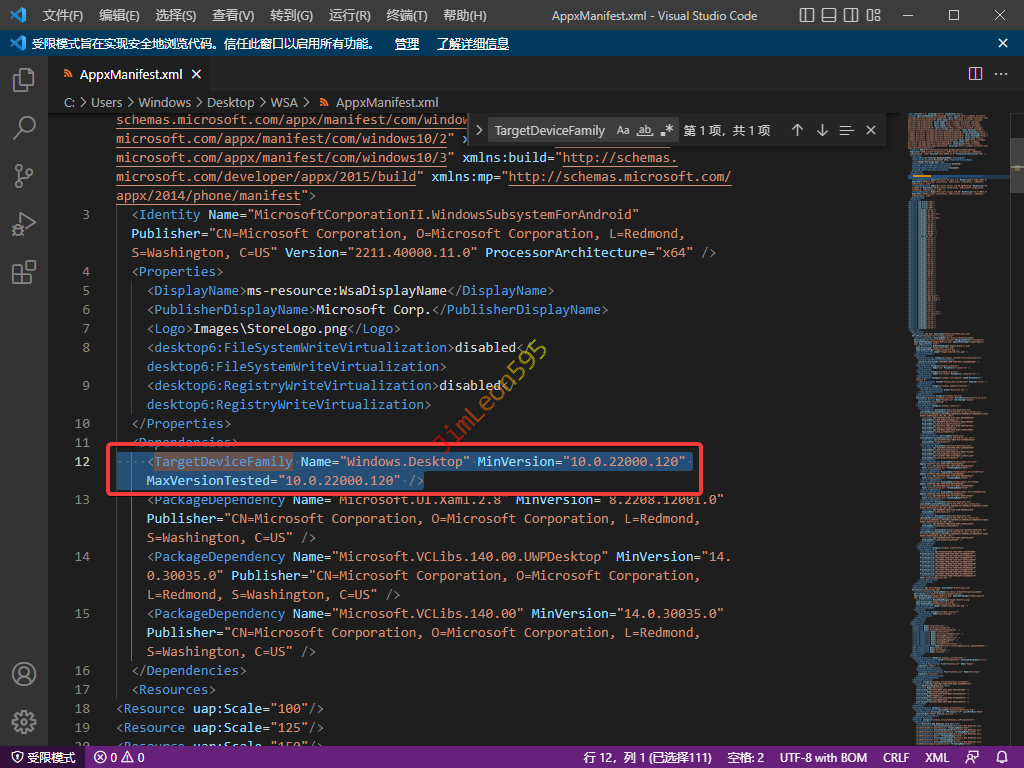Screen dimensions: 1024x768
Task: Expand the replace field in find widget
Action: click(x=479, y=131)
